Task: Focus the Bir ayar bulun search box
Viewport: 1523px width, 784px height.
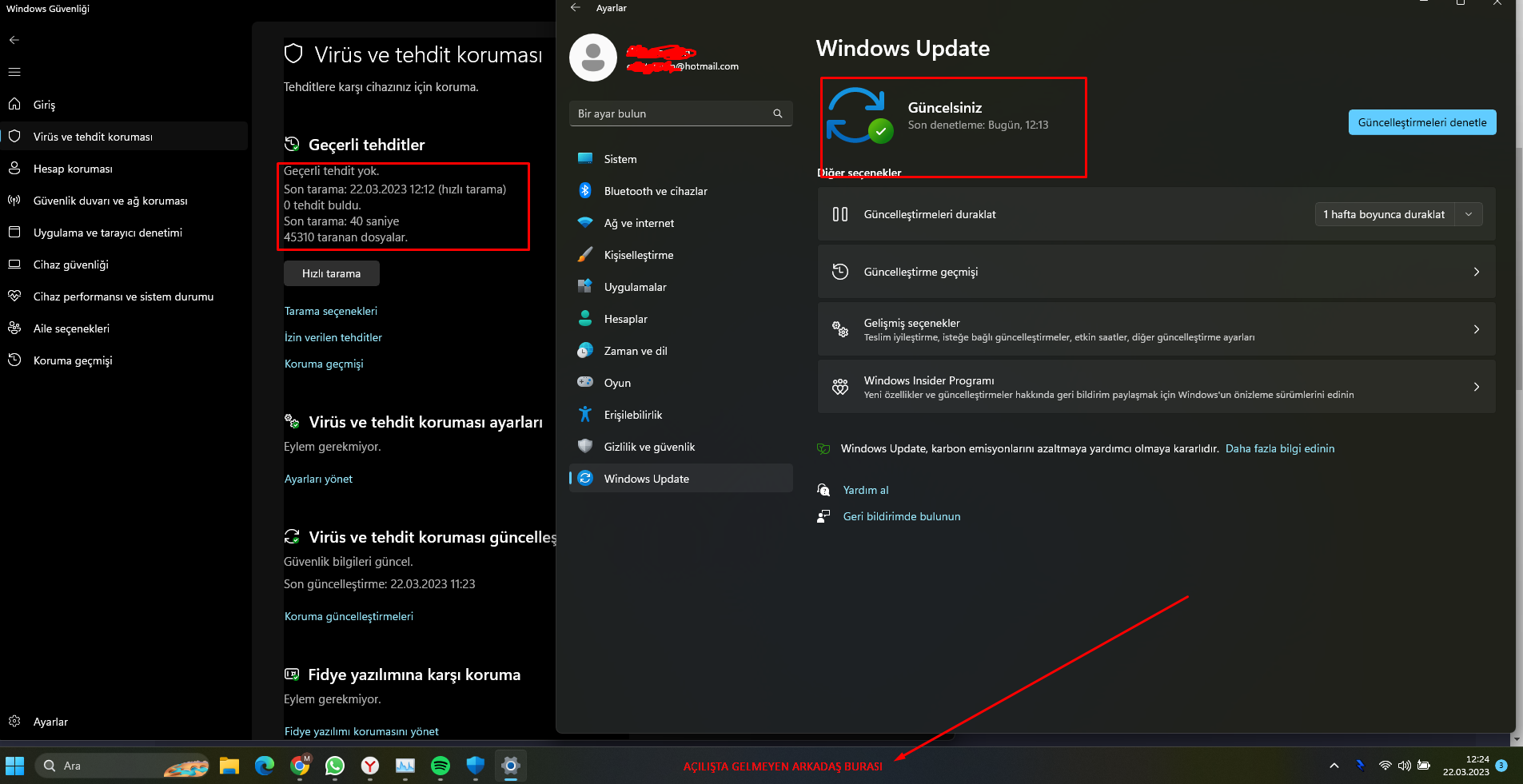Action: 681,113
